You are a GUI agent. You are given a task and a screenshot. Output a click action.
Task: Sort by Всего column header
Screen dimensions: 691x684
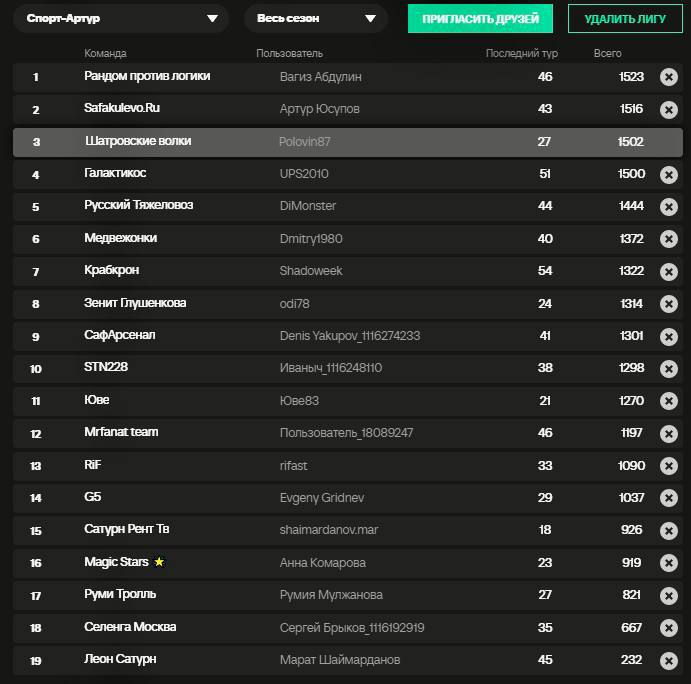(607, 53)
